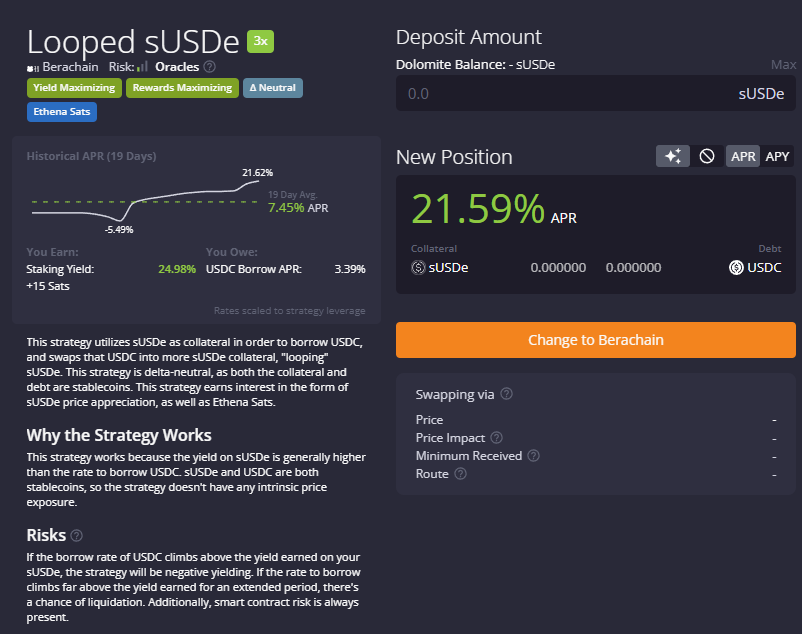Click the Risk level bars icon
The width and height of the screenshot is (802, 634).
[143, 66]
